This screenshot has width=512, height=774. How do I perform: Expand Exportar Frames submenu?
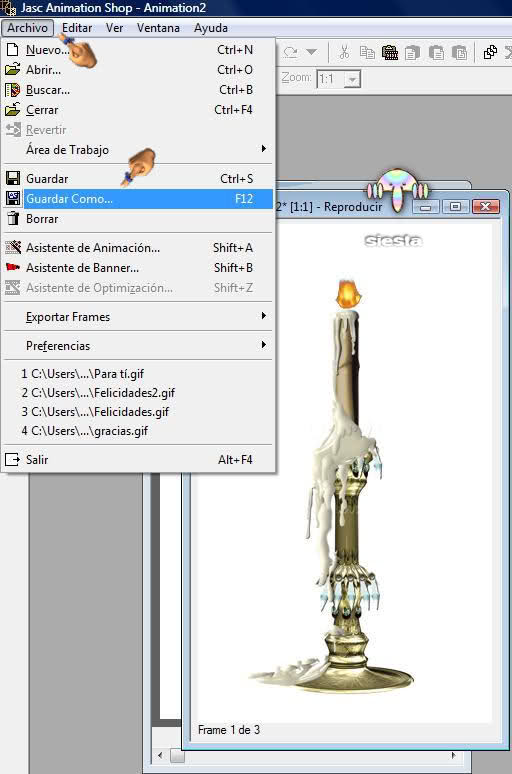pos(138,317)
